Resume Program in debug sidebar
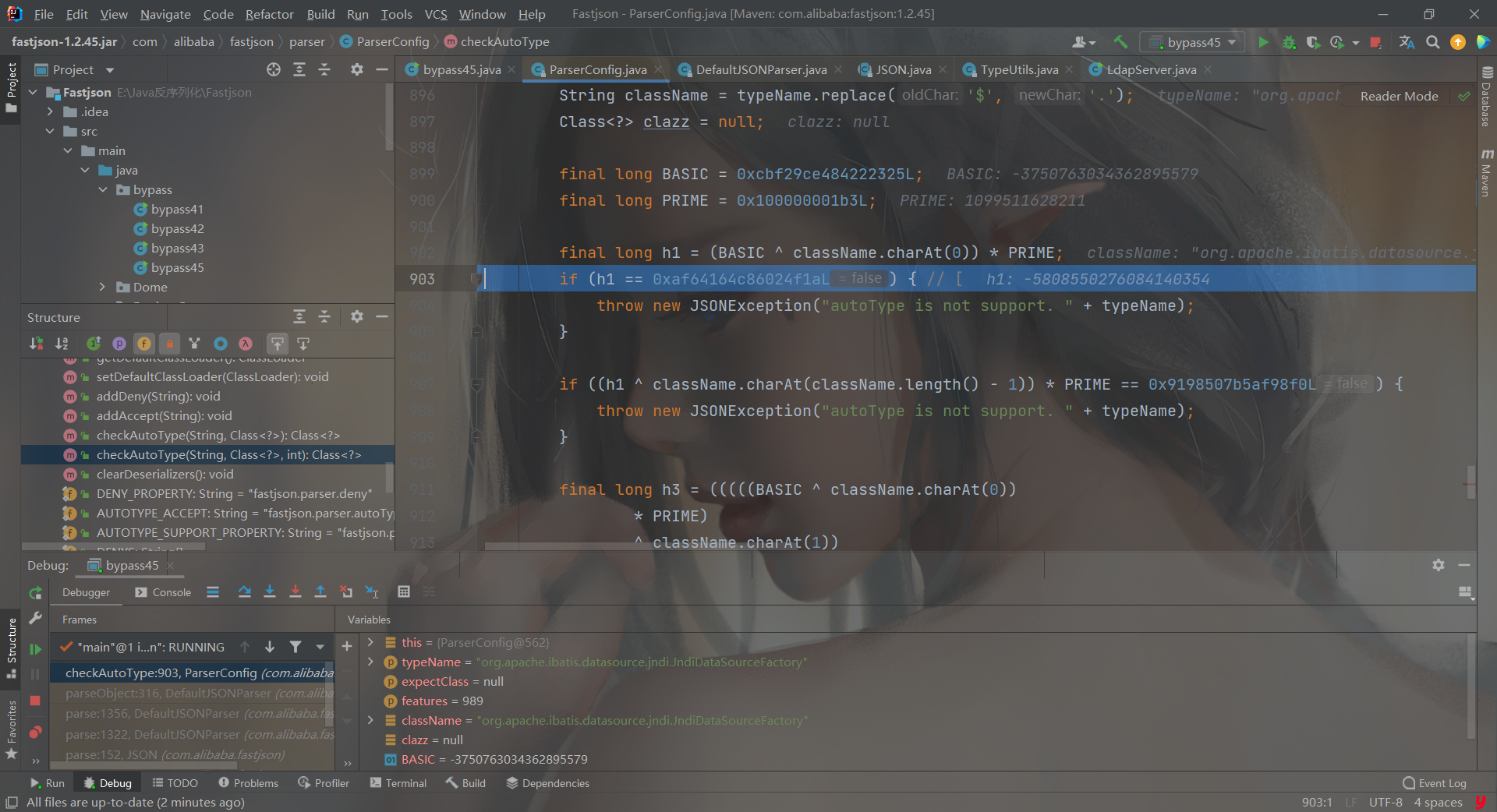Viewport: 1497px width, 812px height. click(x=35, y=649)
